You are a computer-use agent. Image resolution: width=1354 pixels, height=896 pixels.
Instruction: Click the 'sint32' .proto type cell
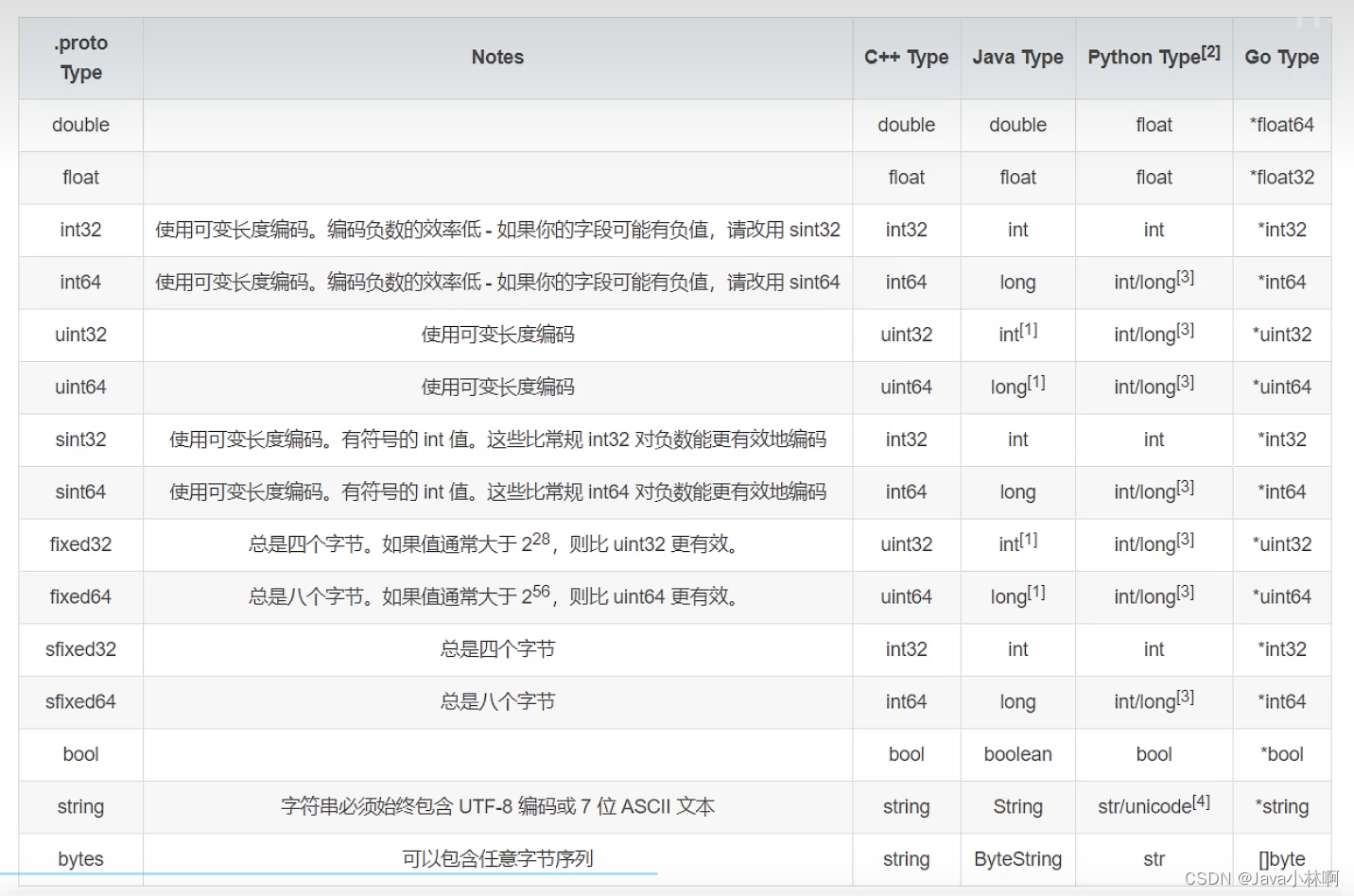(80, 439)
